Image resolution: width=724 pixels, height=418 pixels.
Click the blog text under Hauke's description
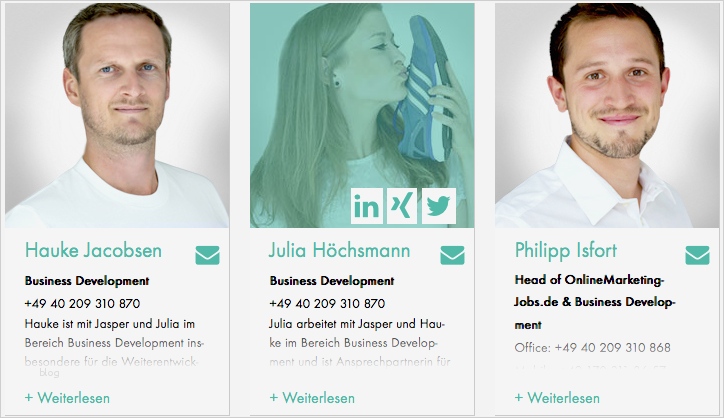pos(49,372)
